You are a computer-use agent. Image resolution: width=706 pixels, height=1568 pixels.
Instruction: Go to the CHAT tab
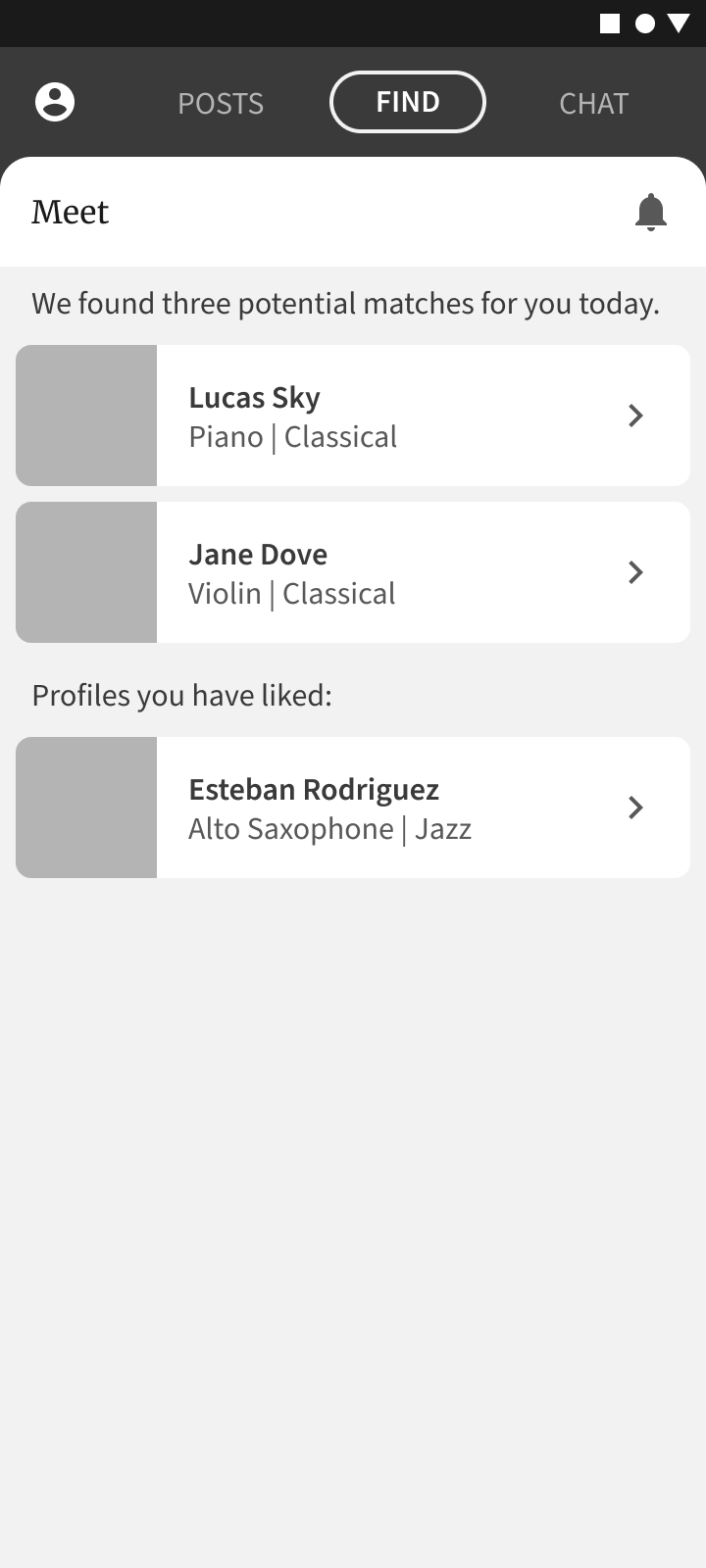[x=593, y=103]
